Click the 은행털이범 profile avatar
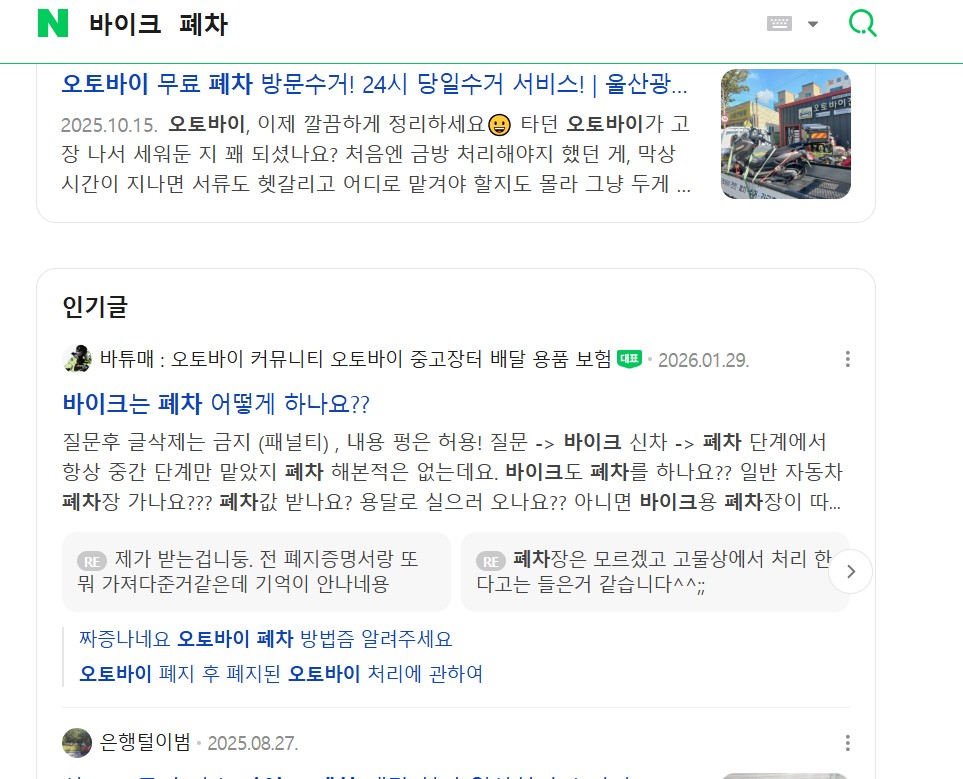The width and height of the screenshot is (963, 779). [x=77, y=743]
